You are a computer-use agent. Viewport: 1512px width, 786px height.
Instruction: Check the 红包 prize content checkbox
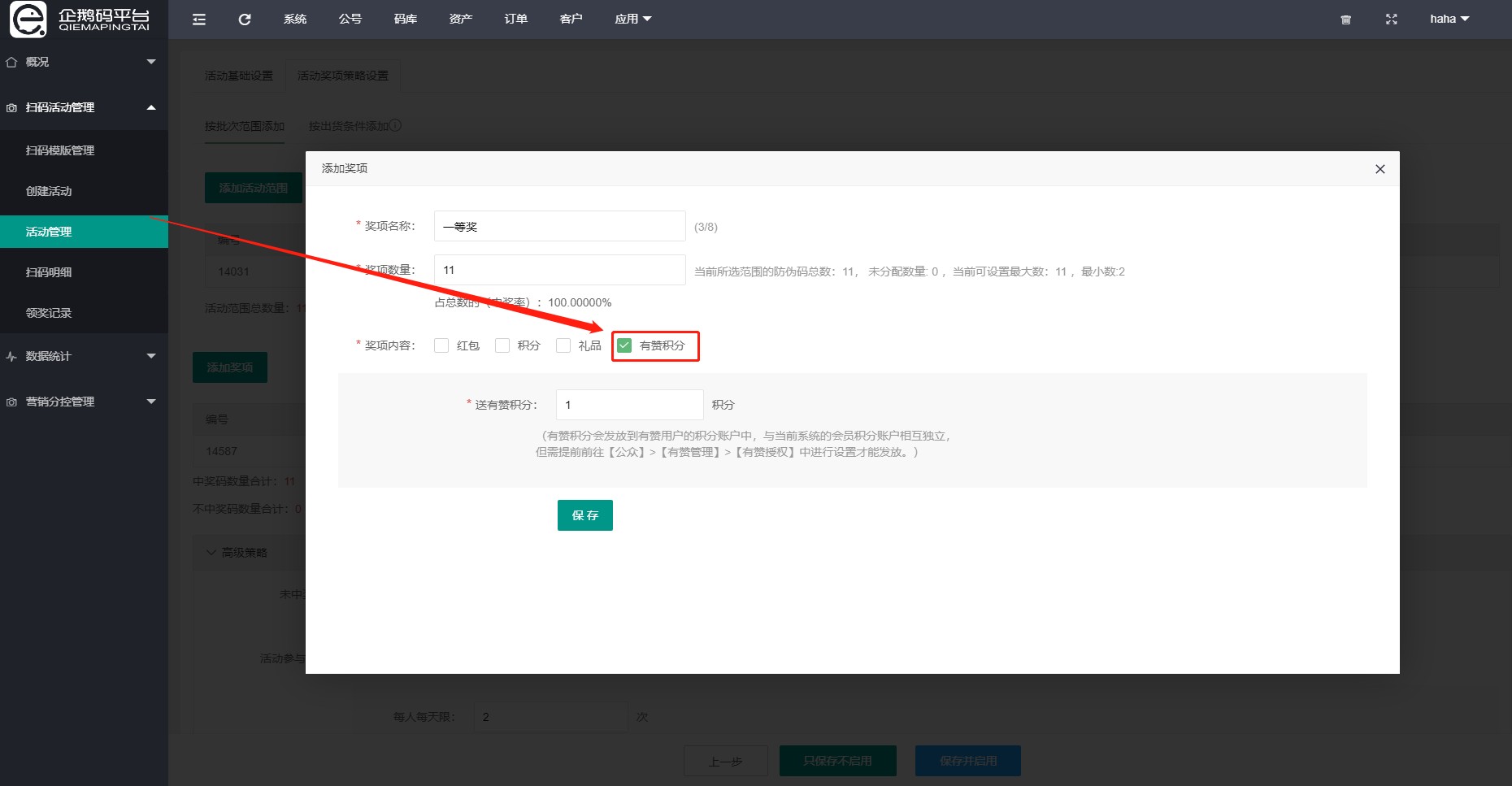coord(441,345)
